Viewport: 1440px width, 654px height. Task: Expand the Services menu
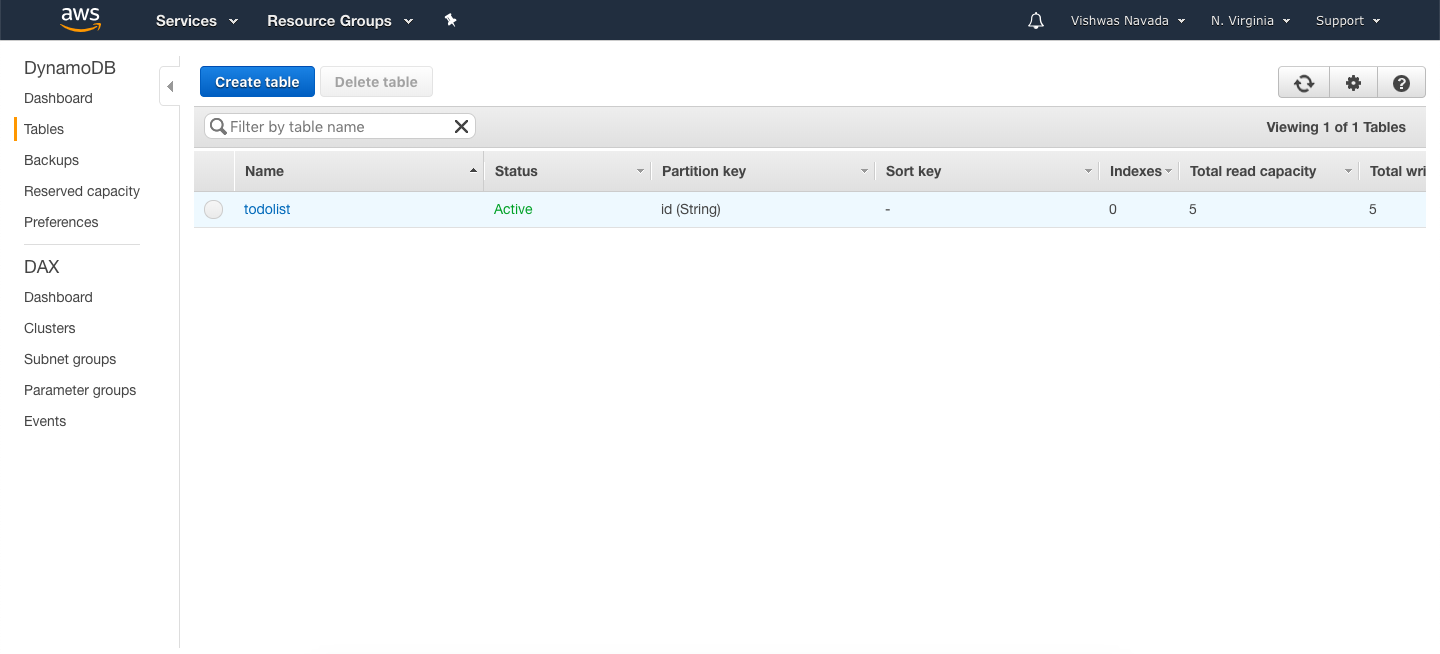pyautogui.click(x=197, y=20)
